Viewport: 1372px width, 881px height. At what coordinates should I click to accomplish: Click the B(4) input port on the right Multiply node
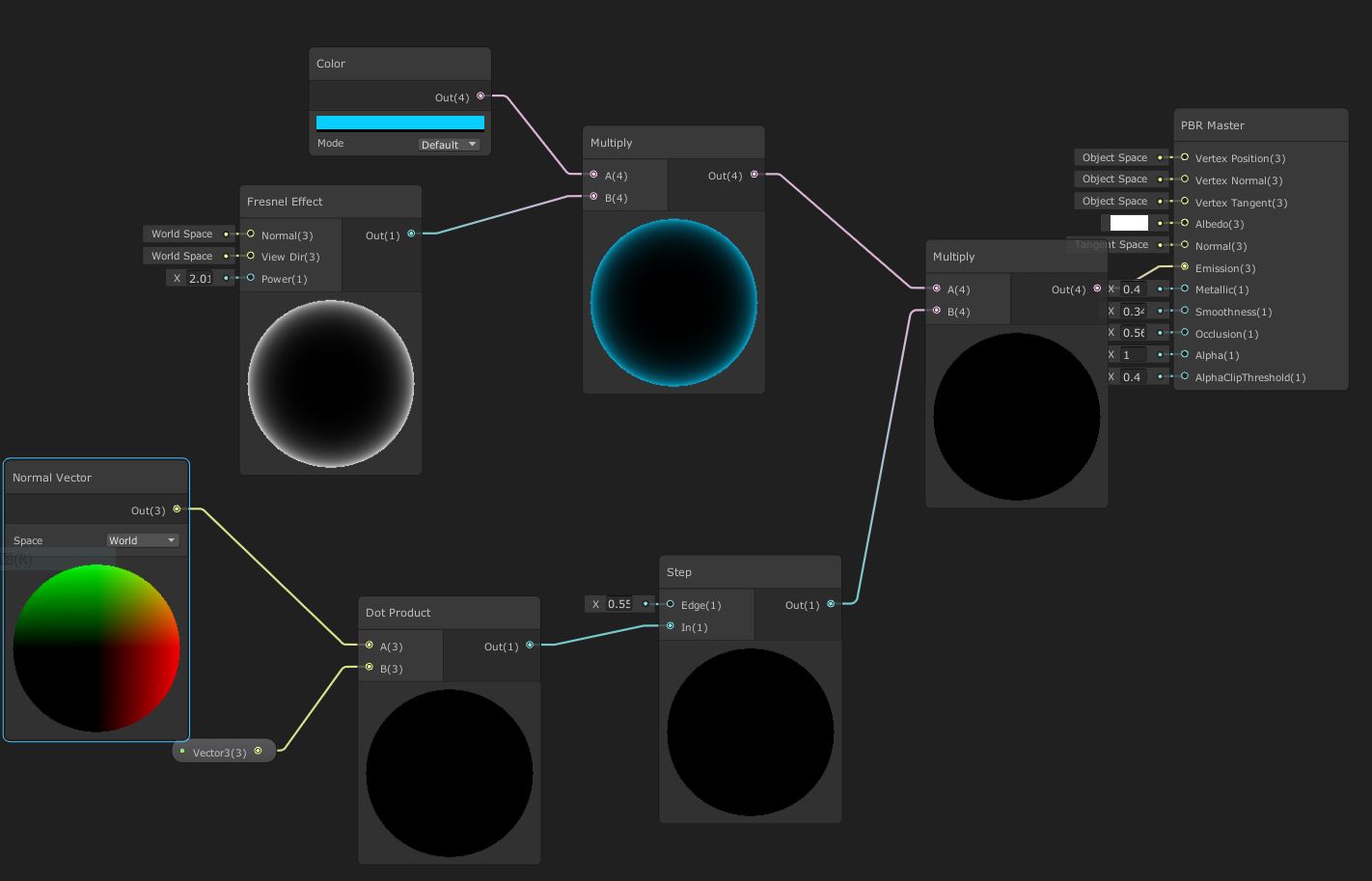(936, 311)
